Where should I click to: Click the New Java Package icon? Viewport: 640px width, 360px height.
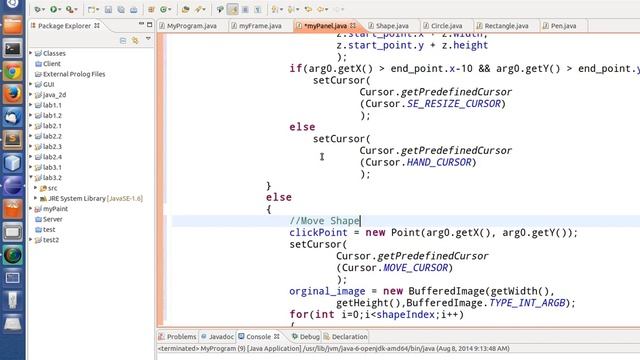(151, 9)
